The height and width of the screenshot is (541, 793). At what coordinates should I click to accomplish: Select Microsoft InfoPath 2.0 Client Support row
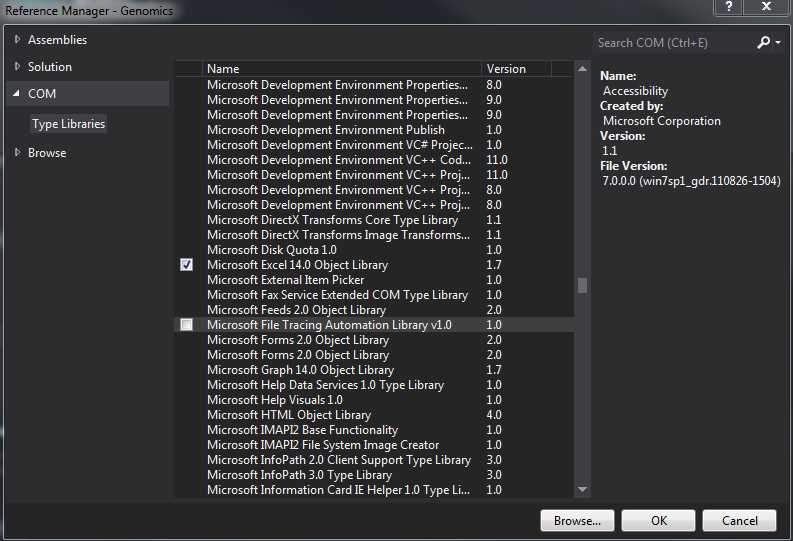point(374,460)
